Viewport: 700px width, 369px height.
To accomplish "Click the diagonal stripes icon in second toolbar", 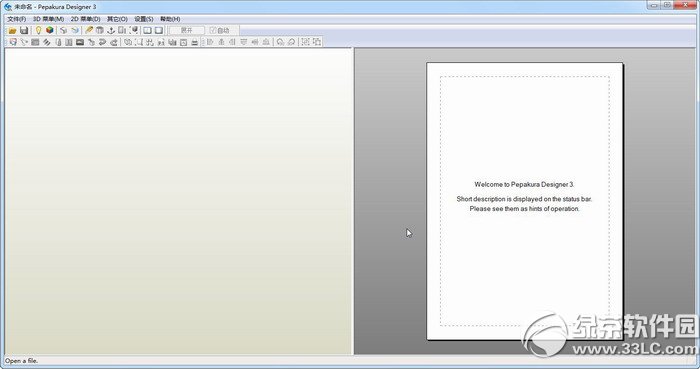I will (x=46, y=42).
